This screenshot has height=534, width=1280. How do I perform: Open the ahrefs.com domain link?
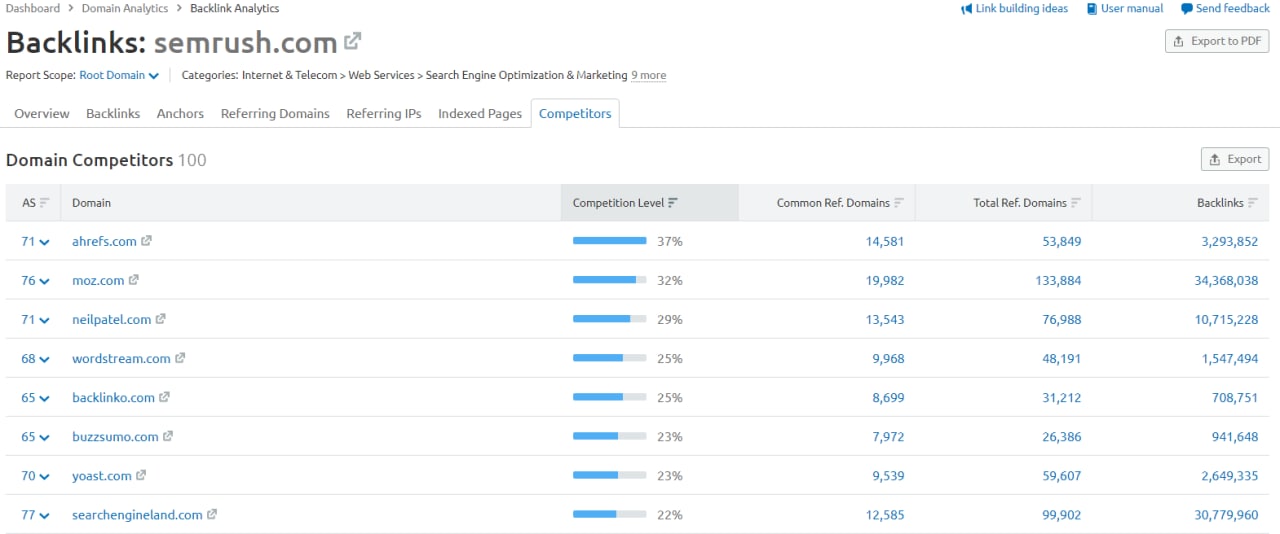coord(104,241)
